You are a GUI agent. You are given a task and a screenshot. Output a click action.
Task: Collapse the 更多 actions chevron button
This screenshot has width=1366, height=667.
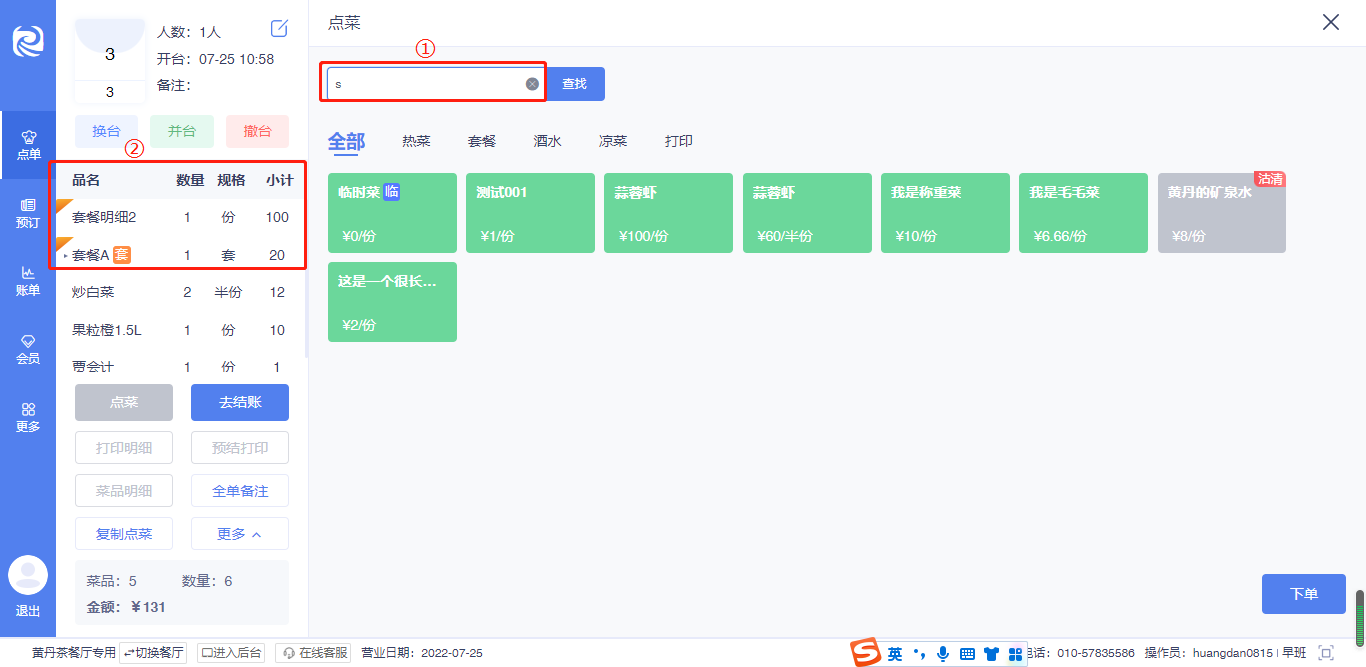tap(240, 534)
